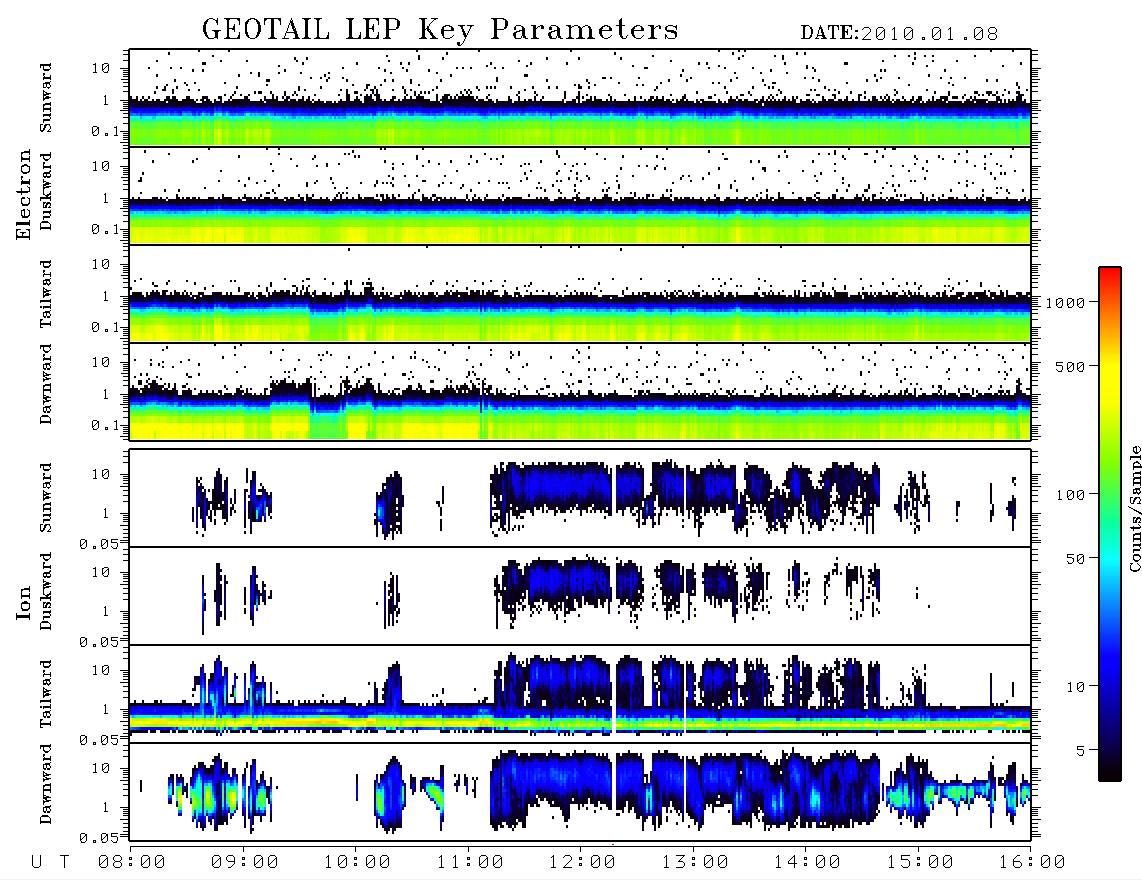Click the 100 color scale label

click(x=1071, y=495)
